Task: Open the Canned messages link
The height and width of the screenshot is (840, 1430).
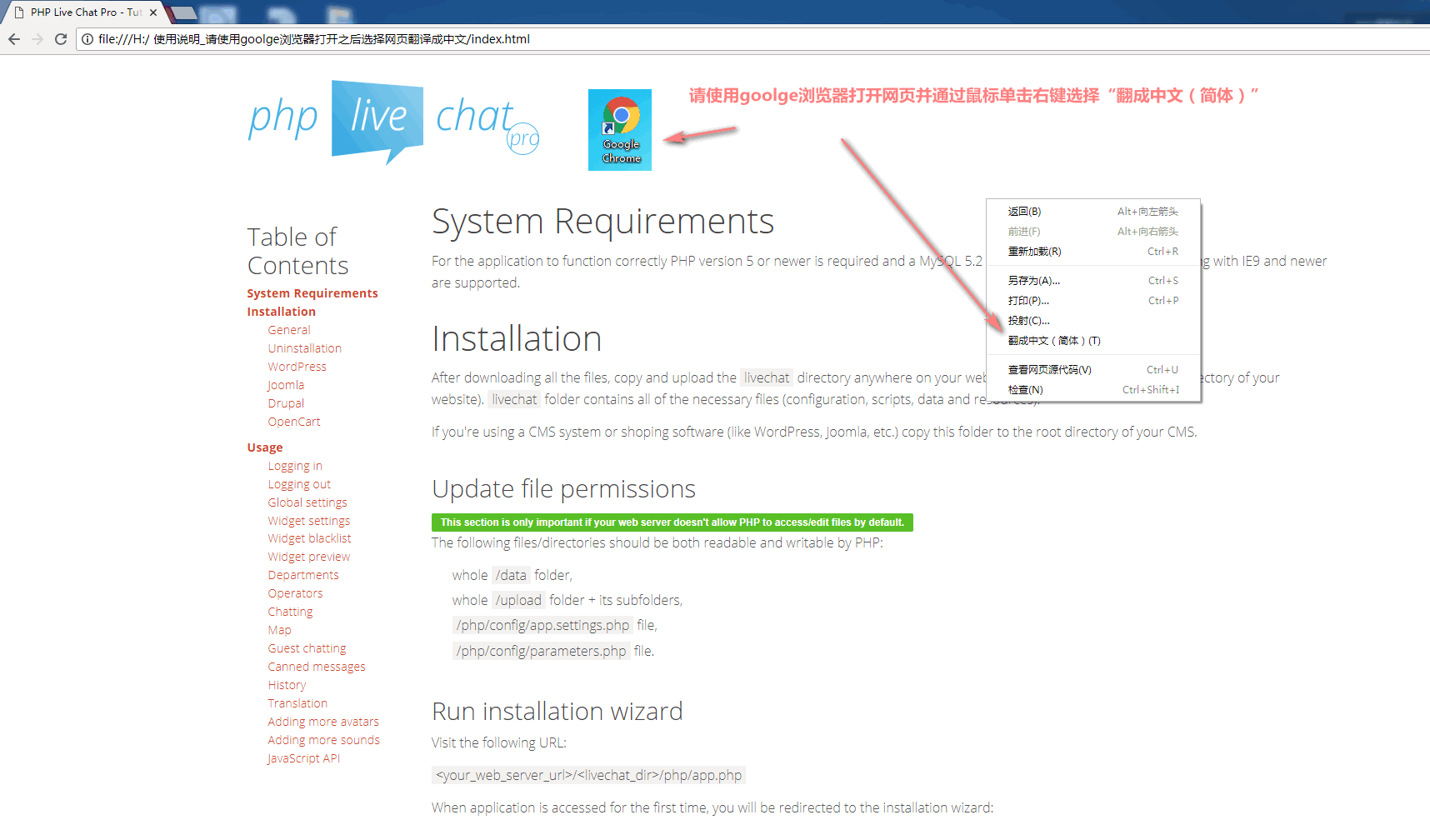Action: click(317, 667)
